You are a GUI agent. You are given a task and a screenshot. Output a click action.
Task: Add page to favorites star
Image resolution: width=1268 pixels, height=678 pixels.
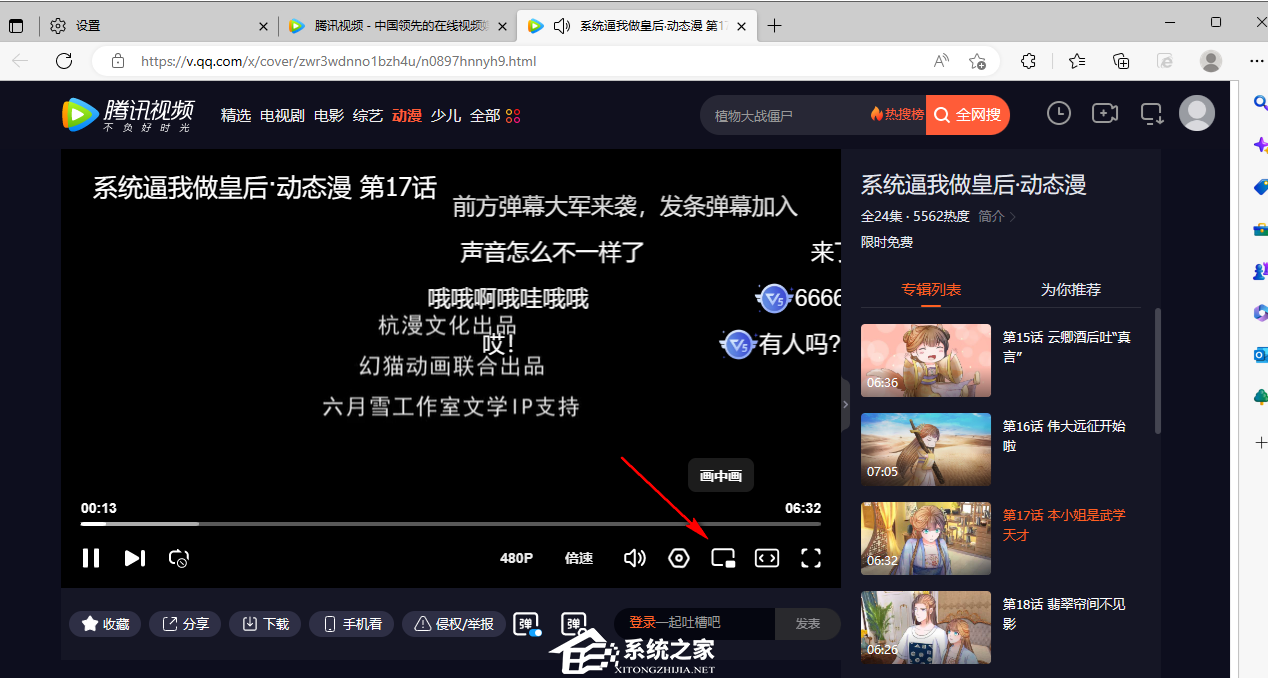(x=978, y=61)
